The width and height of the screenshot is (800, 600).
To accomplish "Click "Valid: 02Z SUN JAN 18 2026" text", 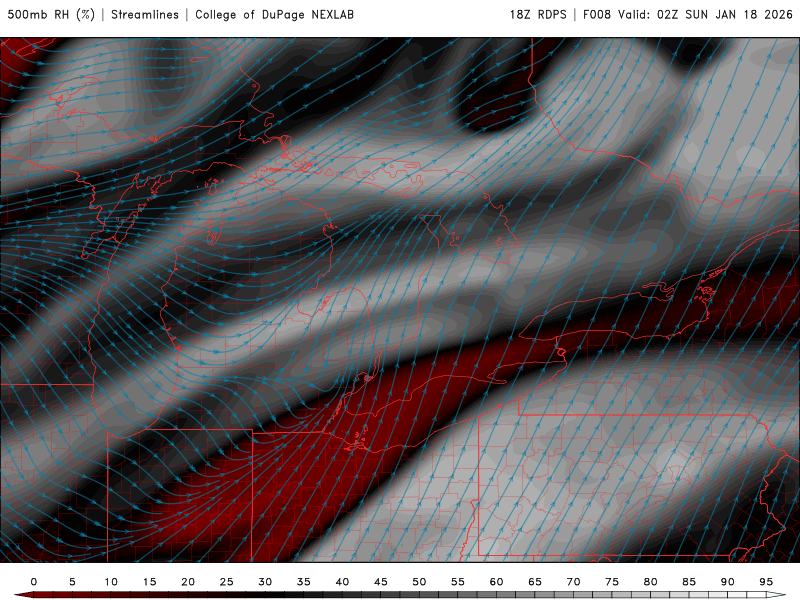I will pyautogui.click(x=706, y=14).
